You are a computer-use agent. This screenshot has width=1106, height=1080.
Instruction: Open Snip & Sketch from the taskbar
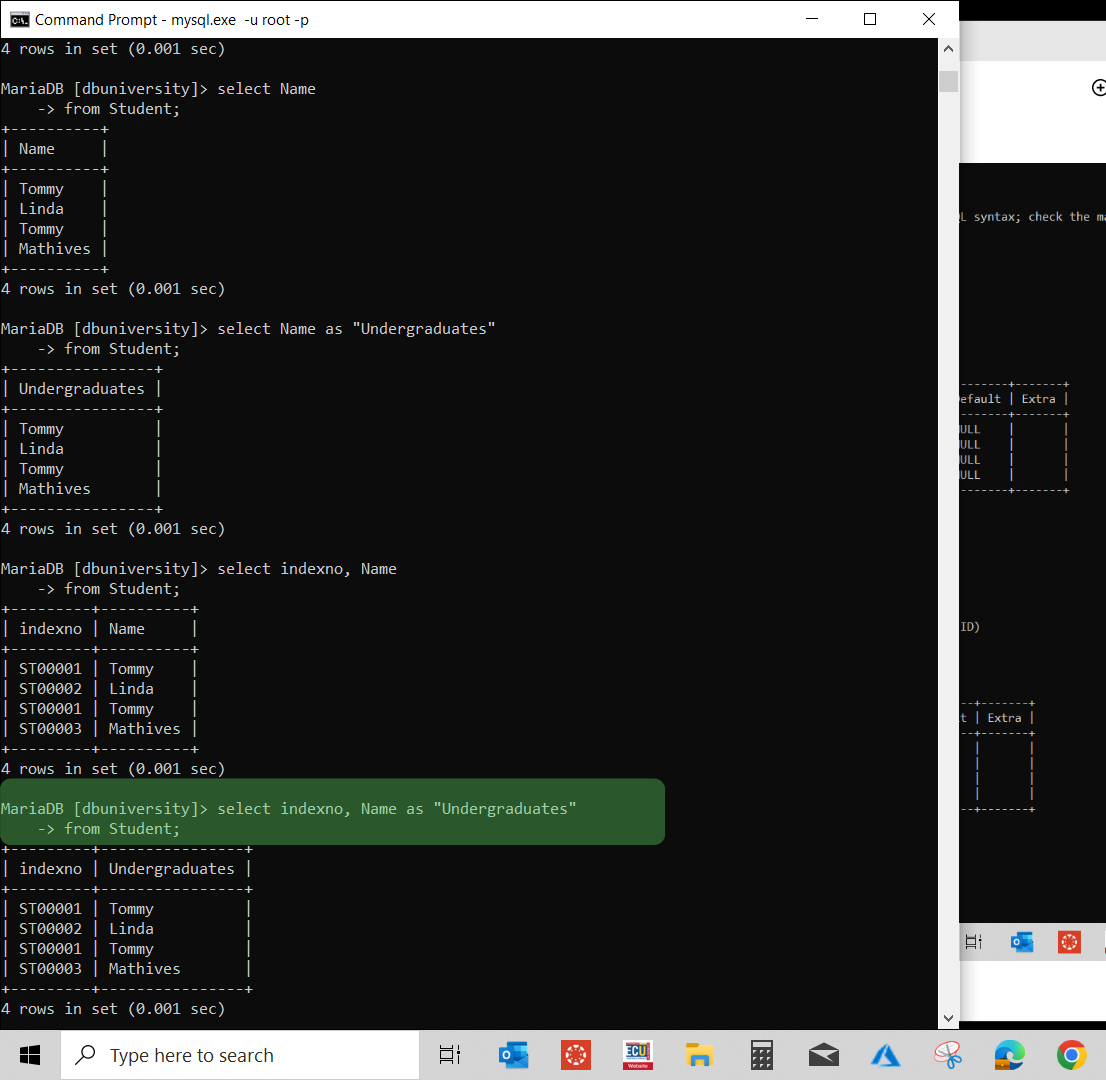point(947,1055)
